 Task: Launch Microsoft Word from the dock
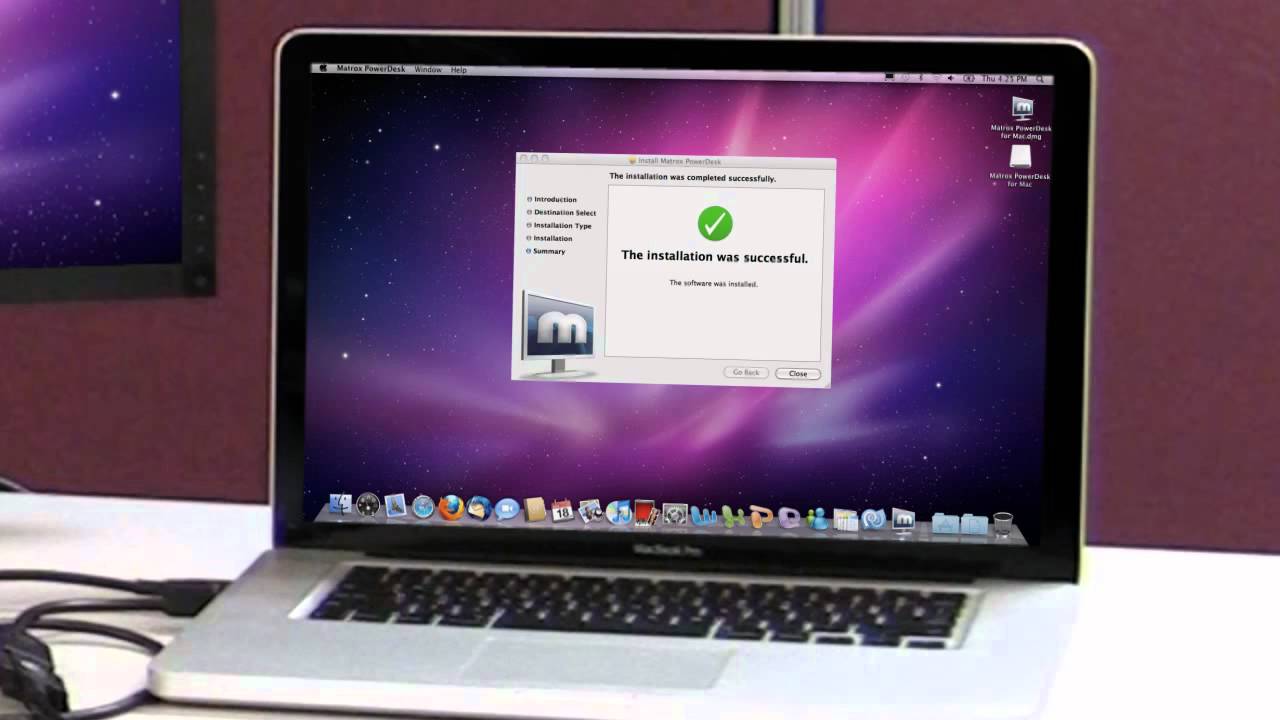point(704,516)
